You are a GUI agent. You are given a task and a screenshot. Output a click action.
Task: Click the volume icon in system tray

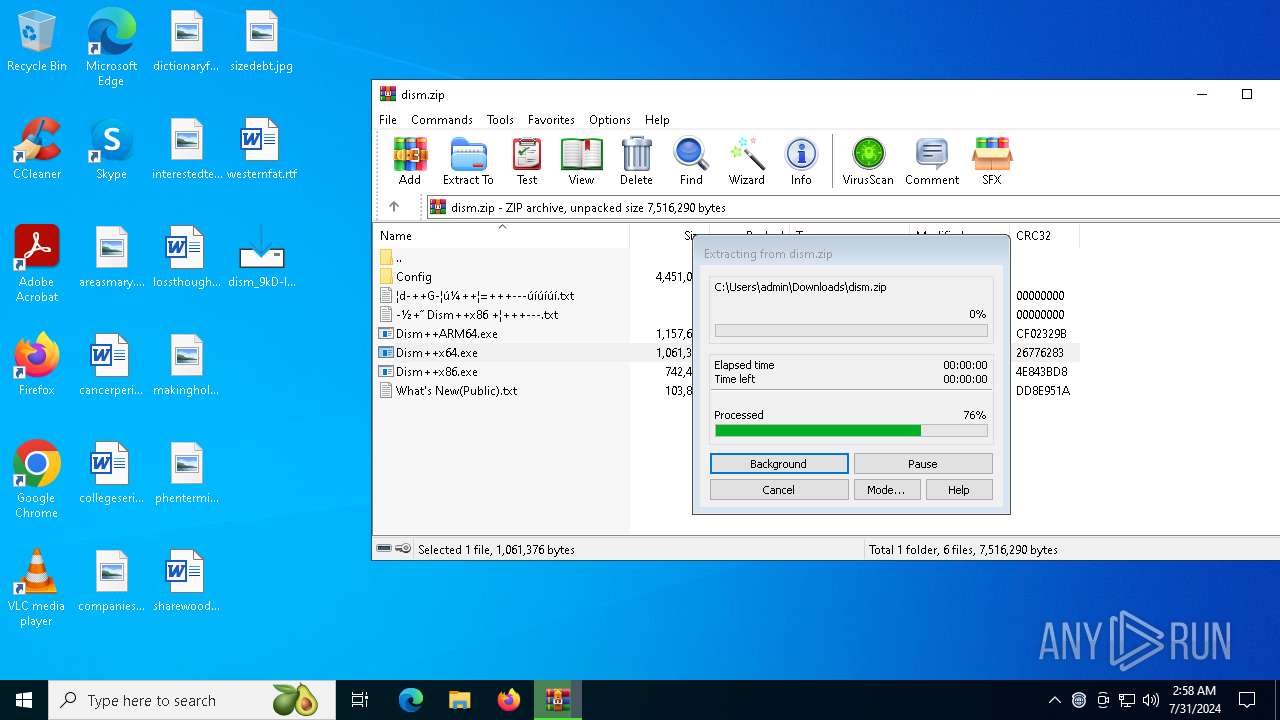(1151, 700)
